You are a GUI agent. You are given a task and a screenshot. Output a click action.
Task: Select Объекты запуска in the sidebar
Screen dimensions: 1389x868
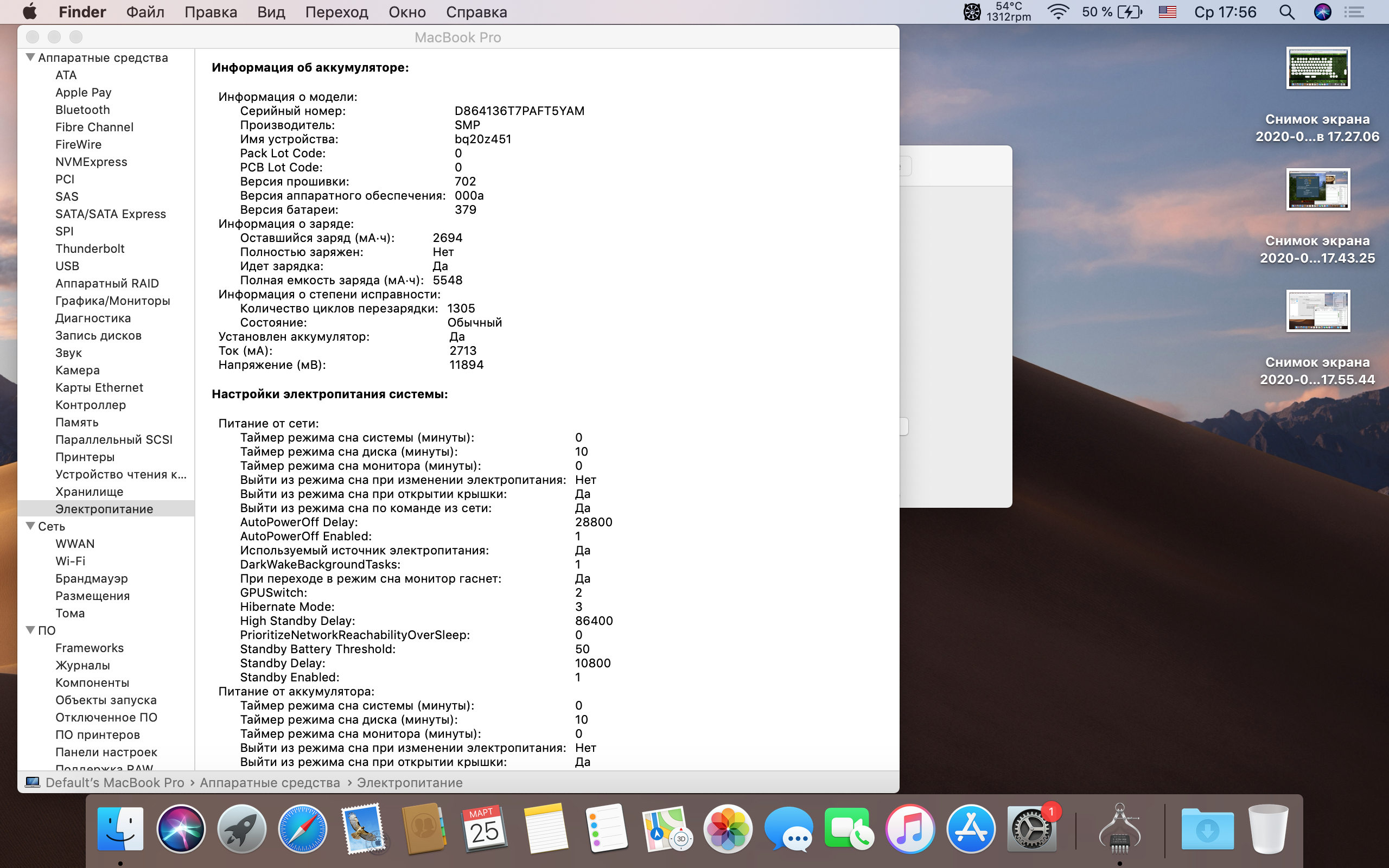(x=106, y=700)
